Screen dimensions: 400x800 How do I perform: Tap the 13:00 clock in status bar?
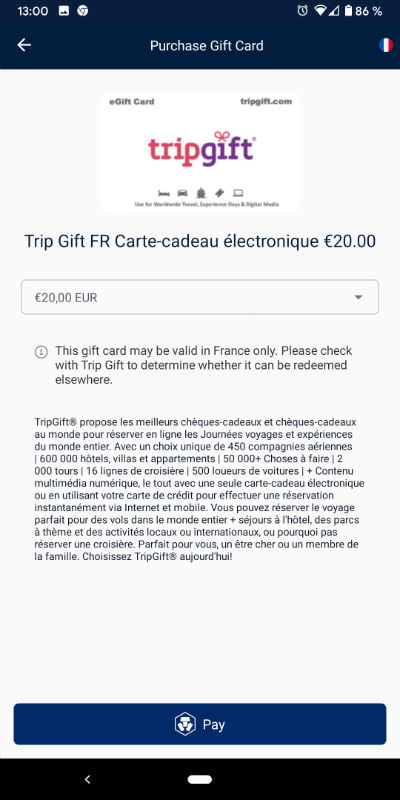point(33,11)
